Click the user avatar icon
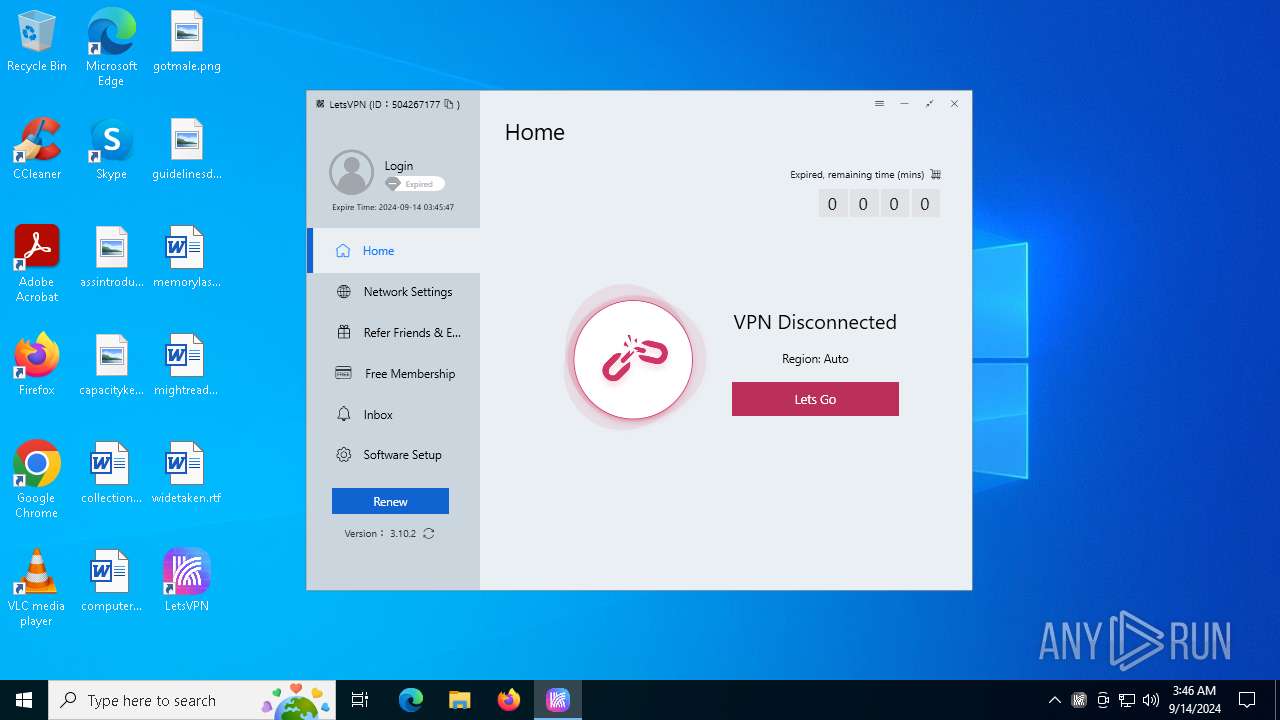Screen dimensions: 1280x720 pos(352,173)
